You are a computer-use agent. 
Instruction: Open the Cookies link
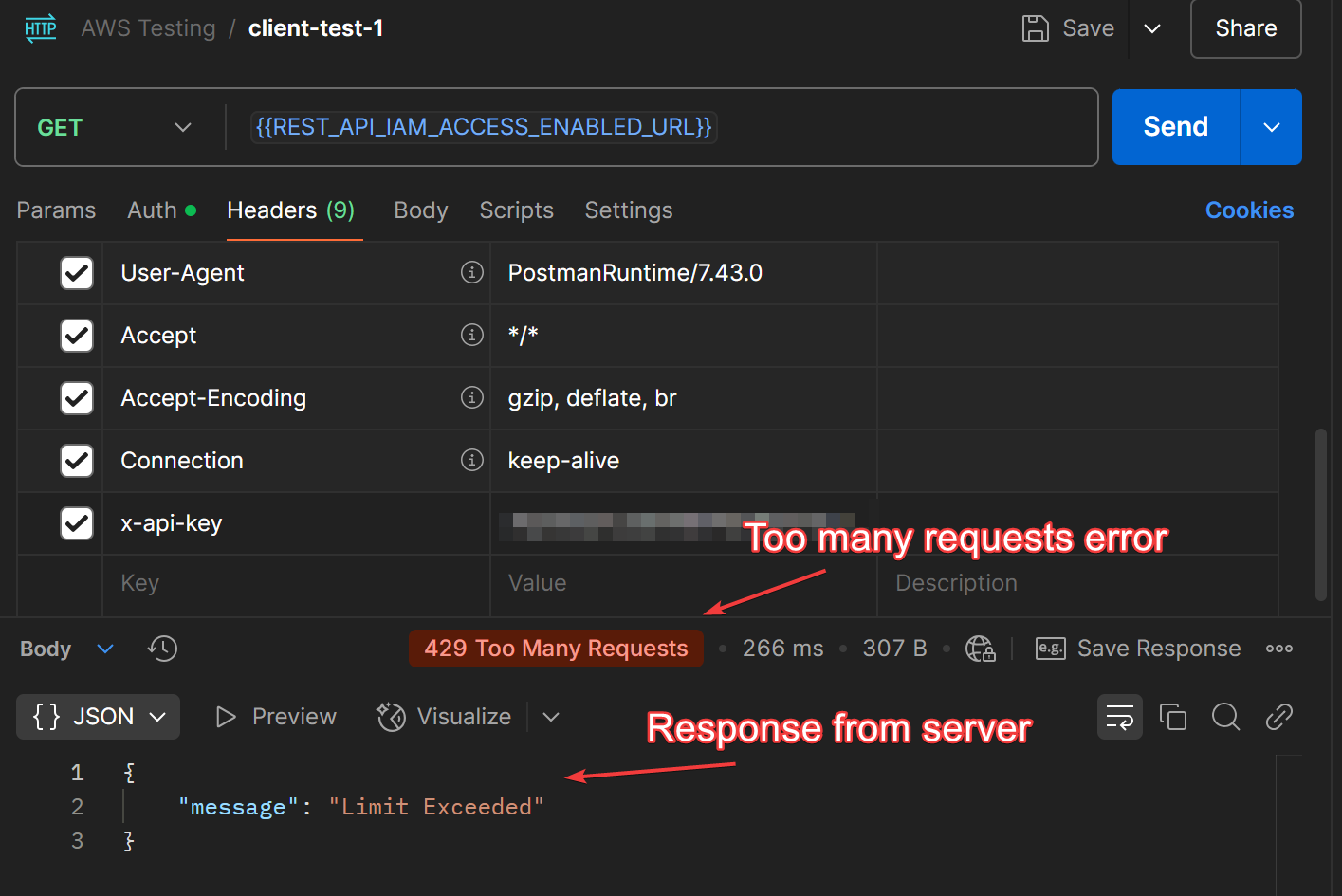click(x=1249, y=210)
